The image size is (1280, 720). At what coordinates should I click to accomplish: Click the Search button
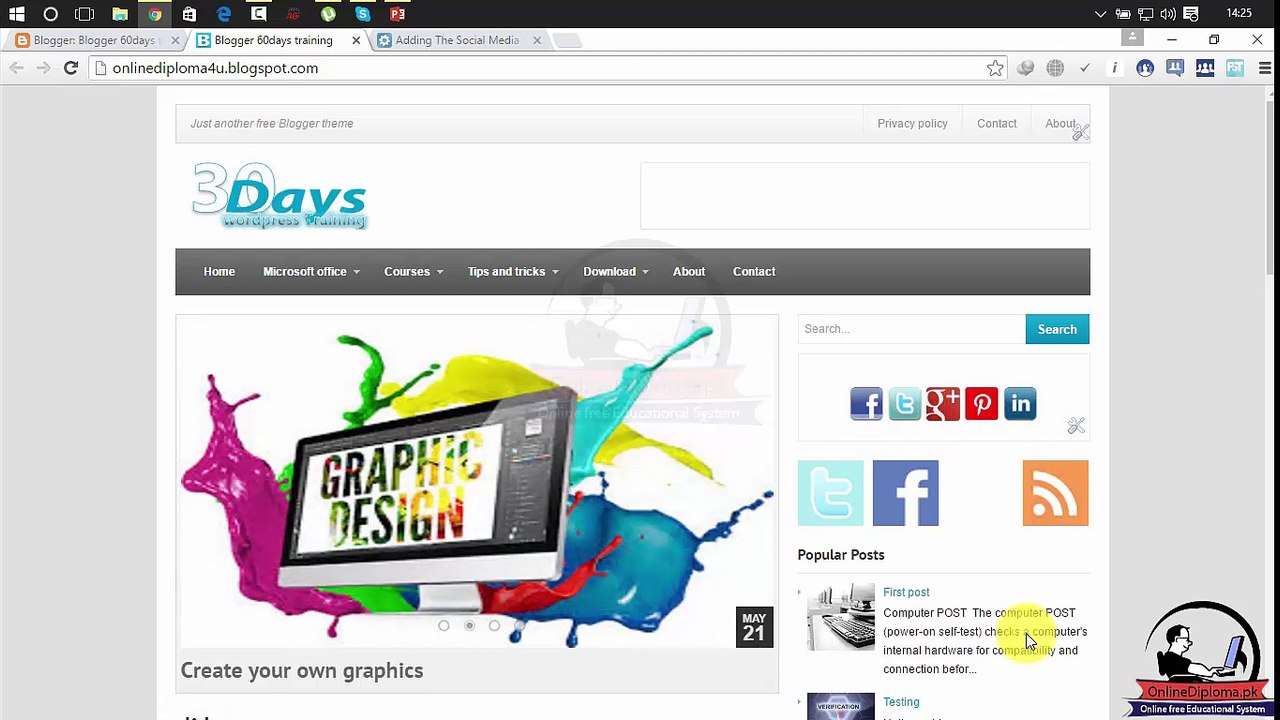[x=1057, y=329]
